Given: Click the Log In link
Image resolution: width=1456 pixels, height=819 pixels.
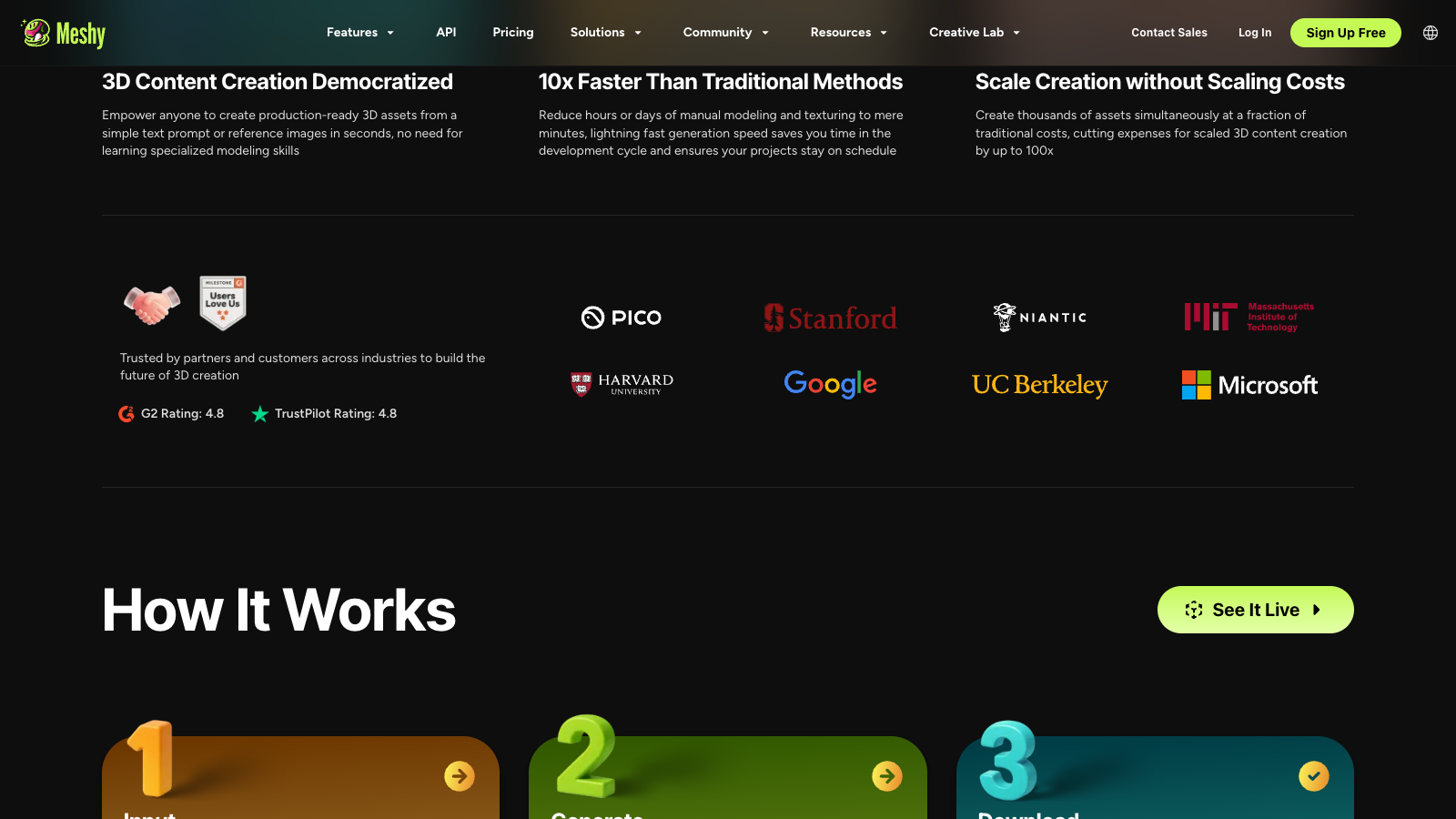Looking at the screenshot, I should point(1255,33).
